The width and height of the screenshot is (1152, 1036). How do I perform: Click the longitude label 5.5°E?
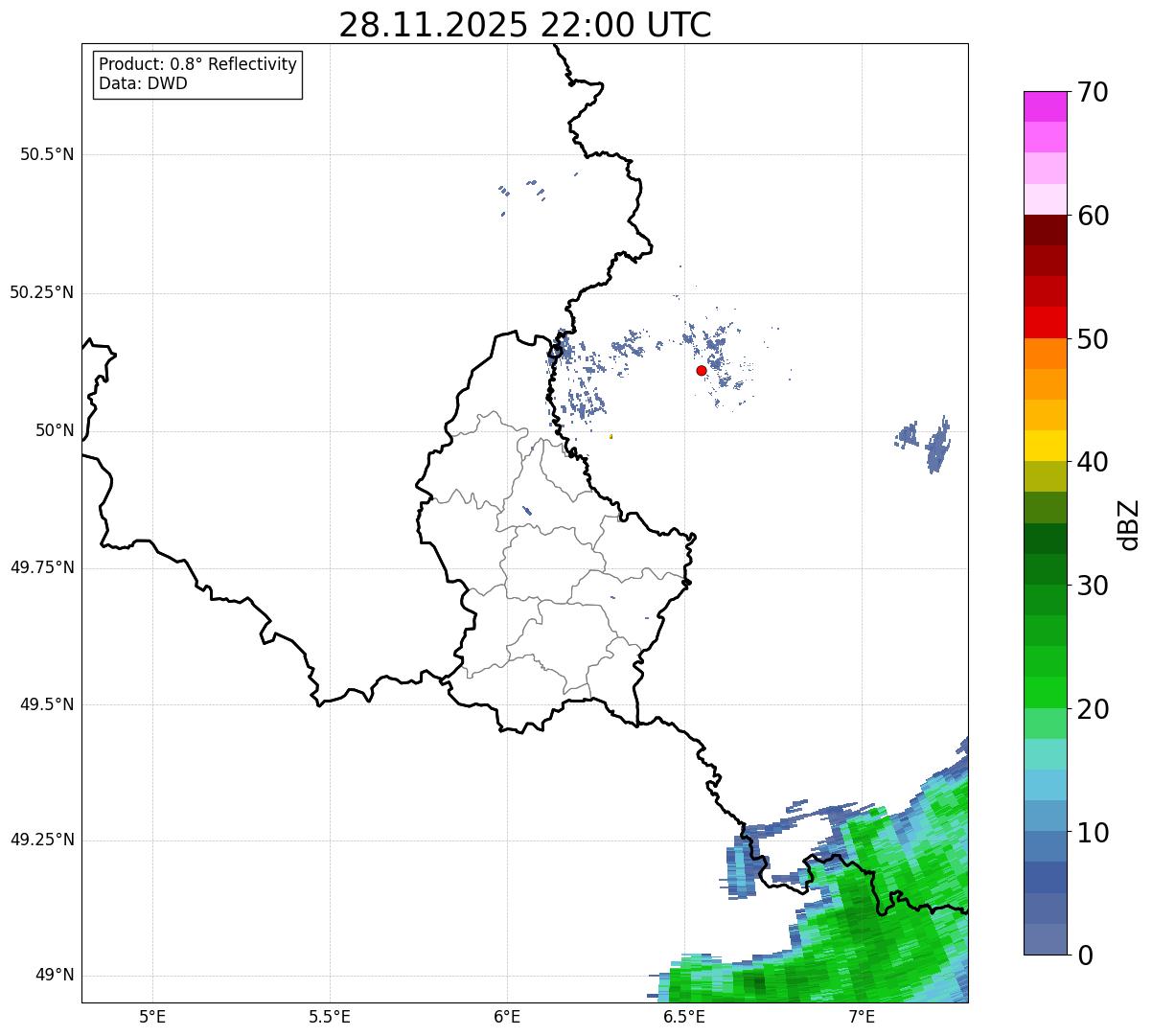click(330, 1016)
